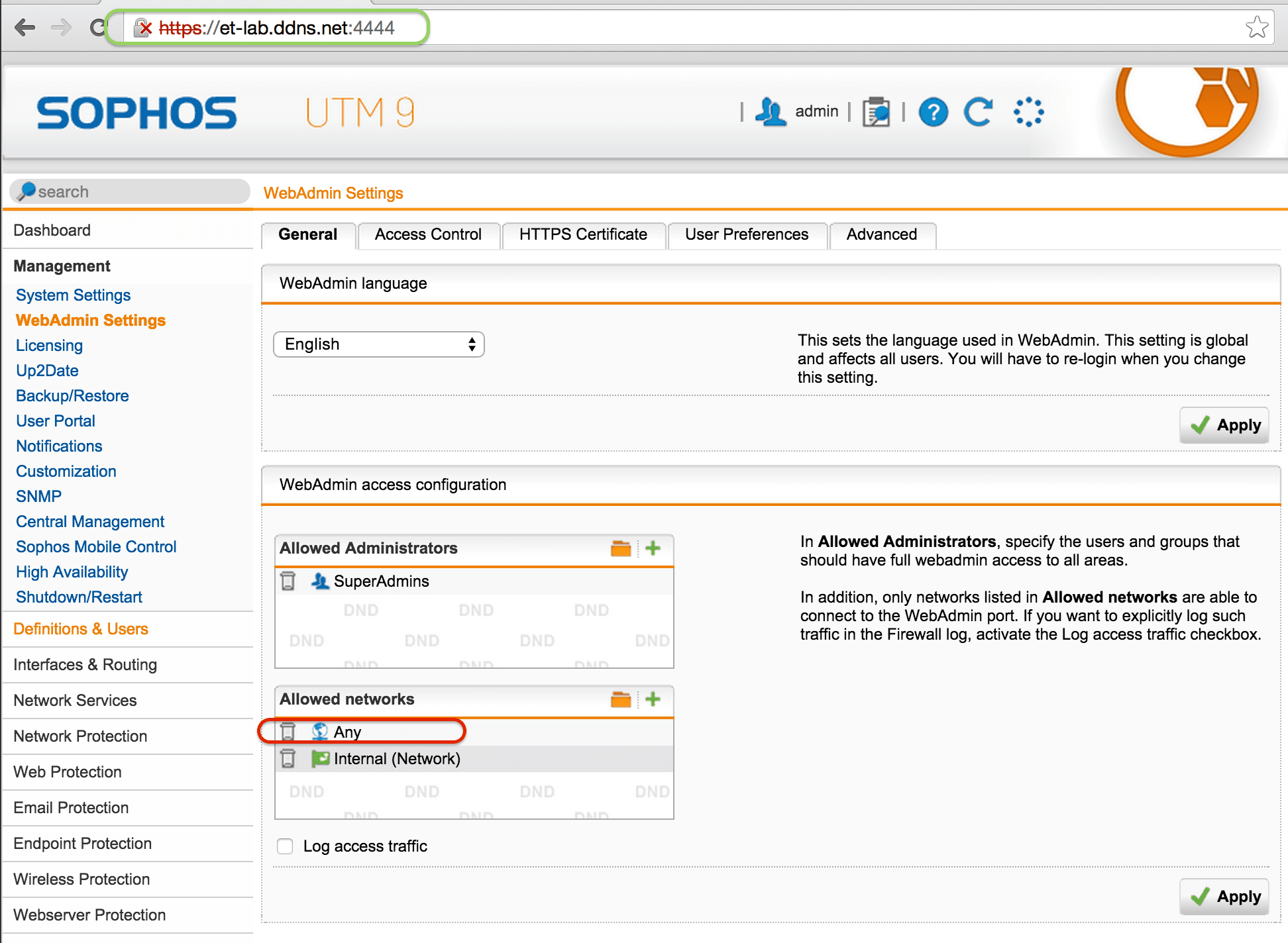Viewport: 1288px width, 943px height.
Task: Select the SuperAdmins entry
Action: (474, 581)
